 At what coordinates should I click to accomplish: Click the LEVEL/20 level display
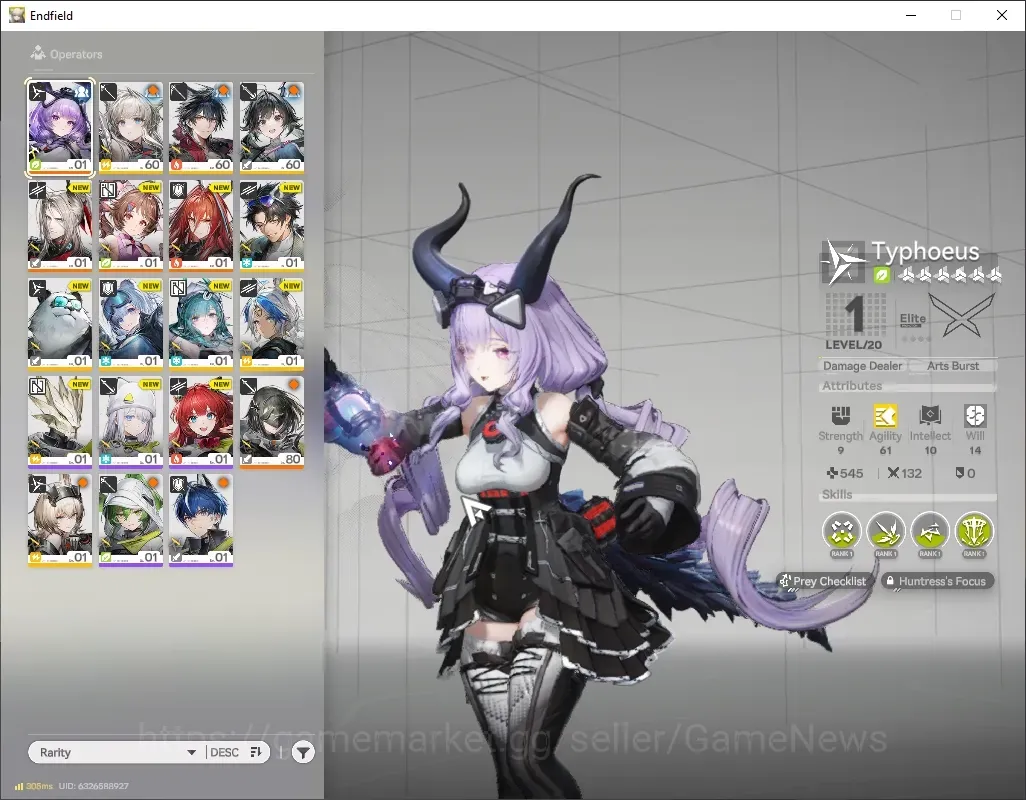pyautogui.click(x=854, y=321)
